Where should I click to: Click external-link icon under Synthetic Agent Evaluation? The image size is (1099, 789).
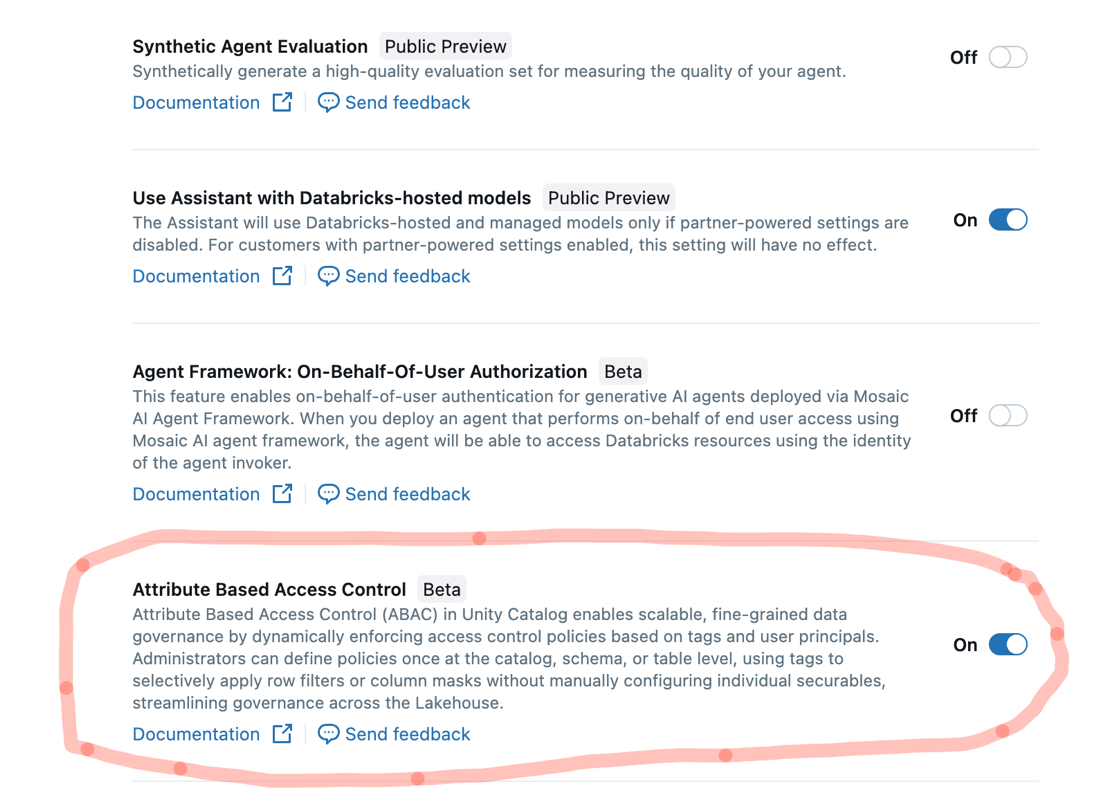point(282,102)
